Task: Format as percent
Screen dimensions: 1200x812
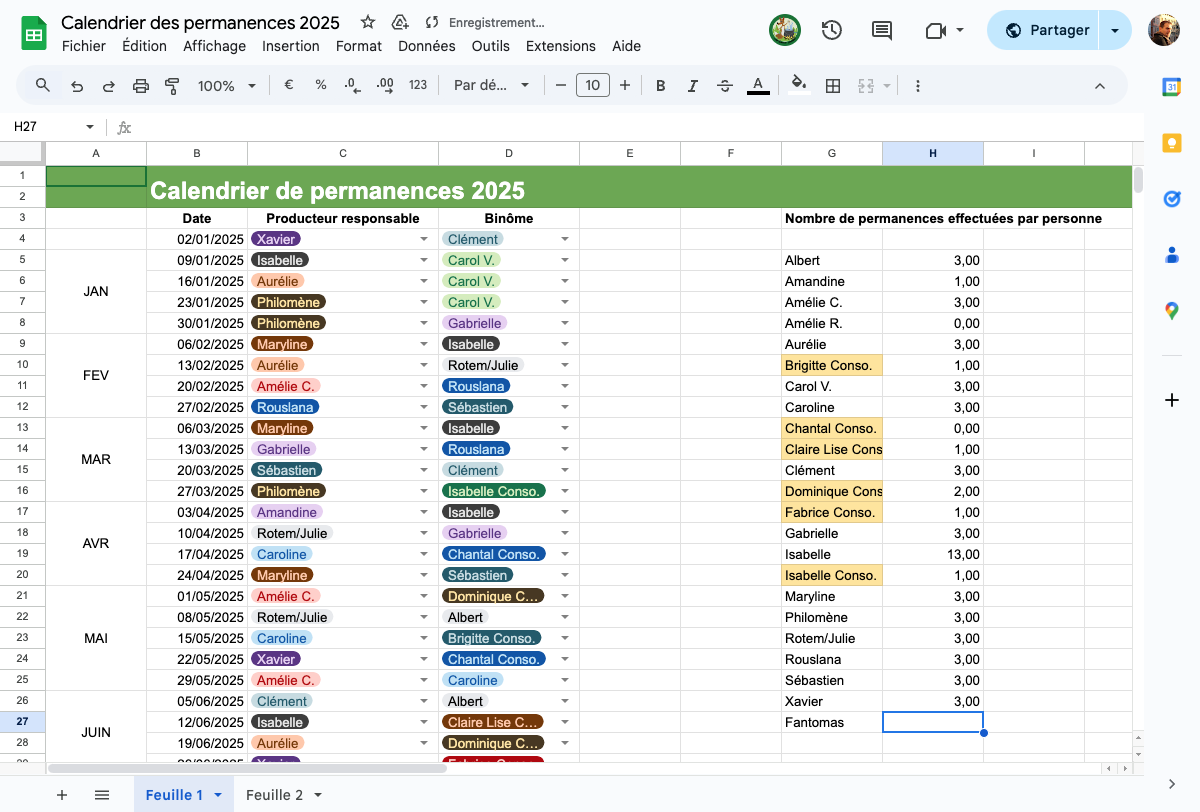Action: click(x=321, y=85)
